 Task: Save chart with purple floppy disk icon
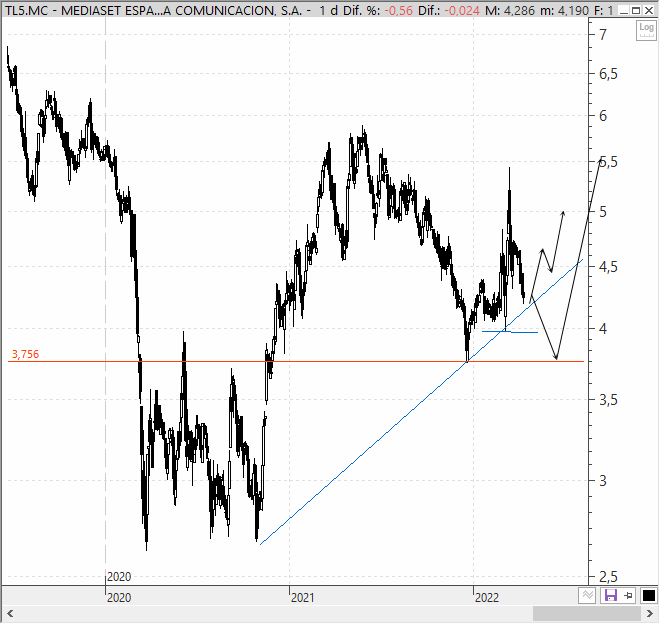click(610, 595)
